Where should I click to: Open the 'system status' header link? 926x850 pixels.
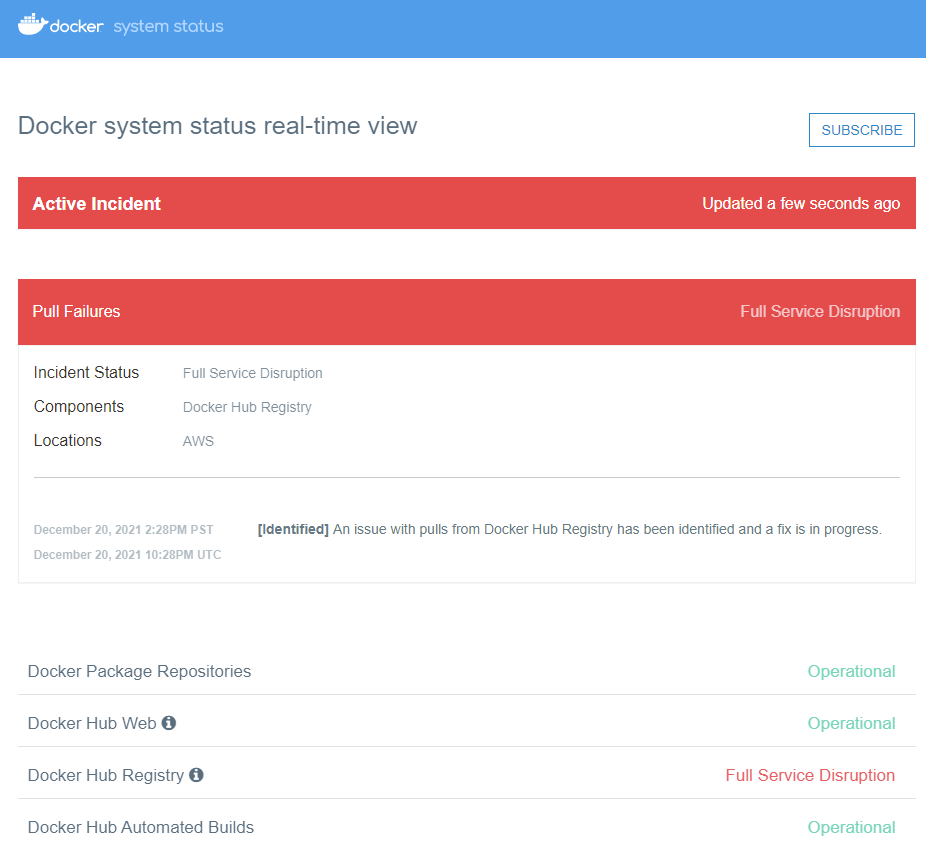click(168, 27)
